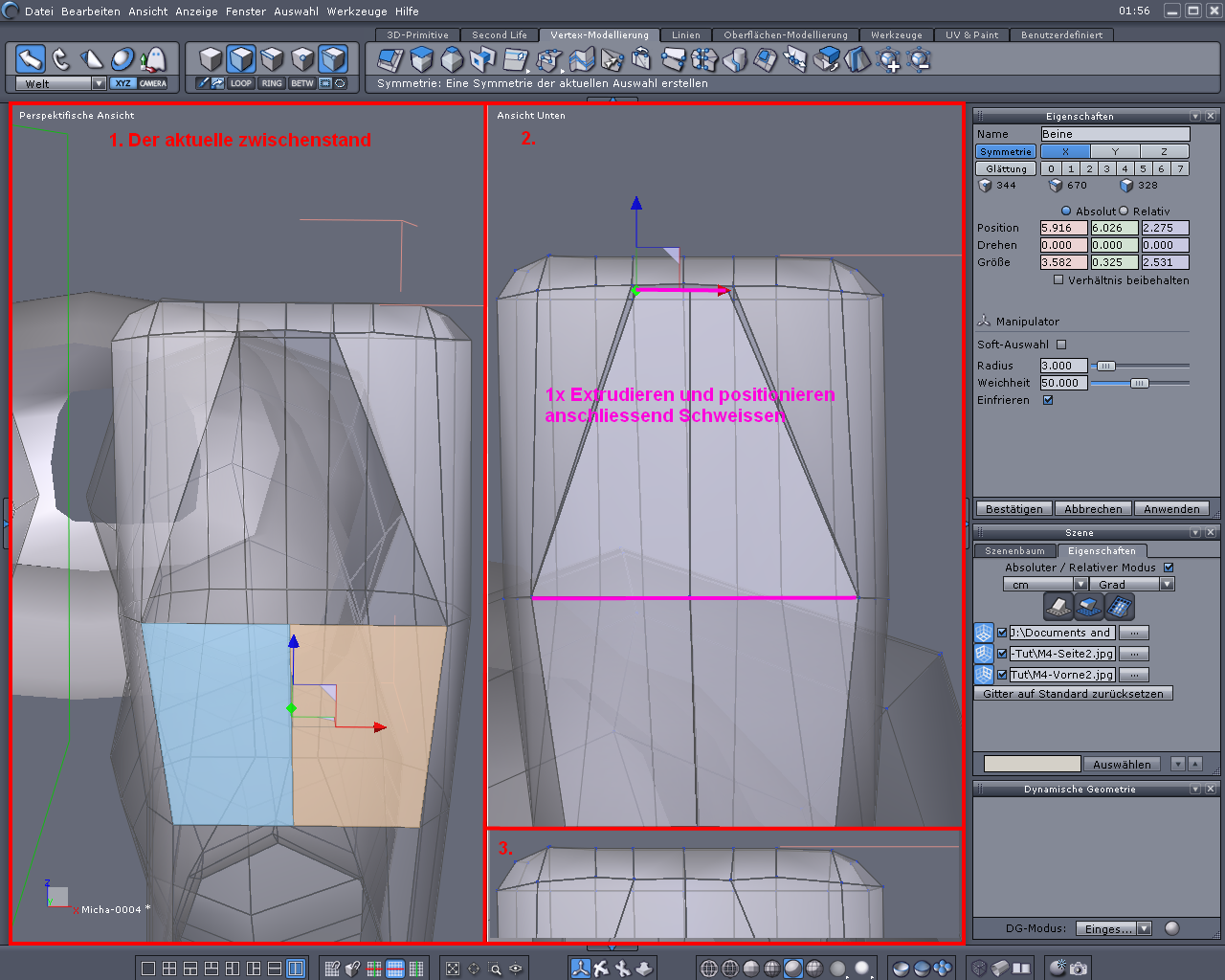Click the rotate tool icon
Image resolution: width=1225 pixels, height=980 pixels.
pos(61,59)
